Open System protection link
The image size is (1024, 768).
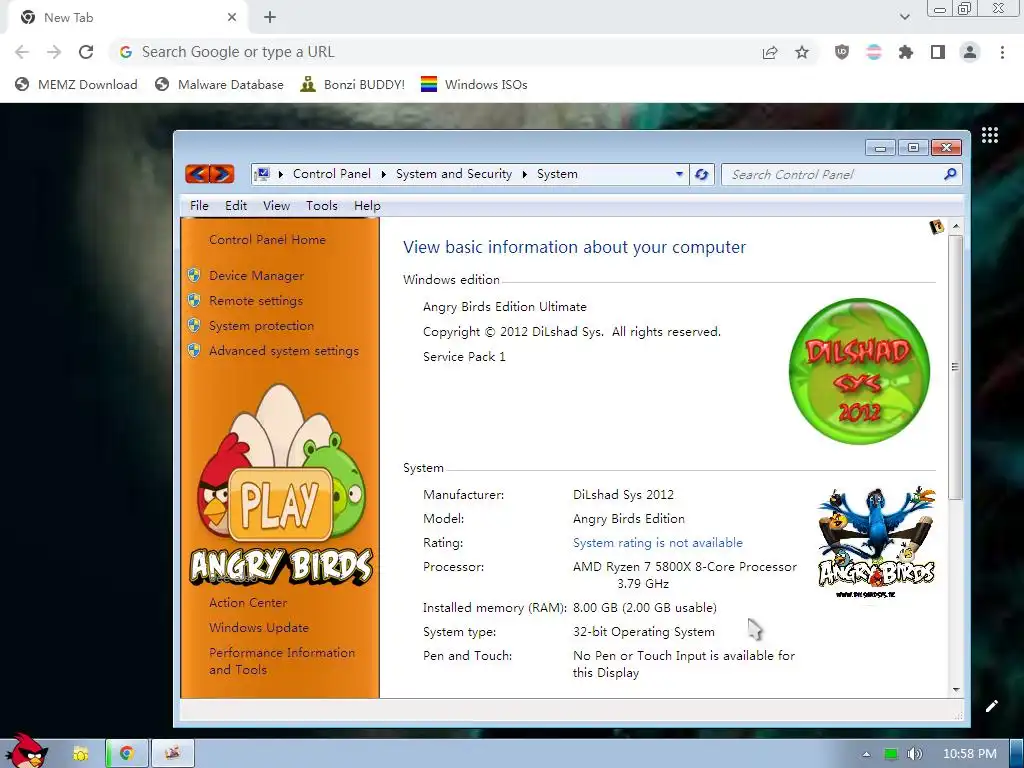click(x=261, y=325)
